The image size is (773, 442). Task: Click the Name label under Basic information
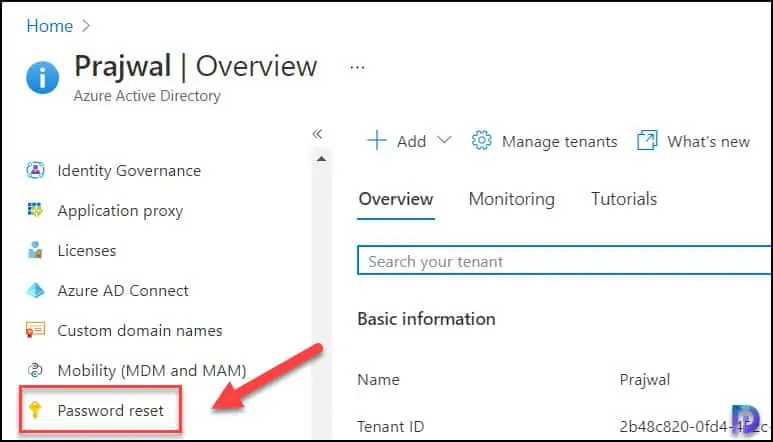point(379,379)
